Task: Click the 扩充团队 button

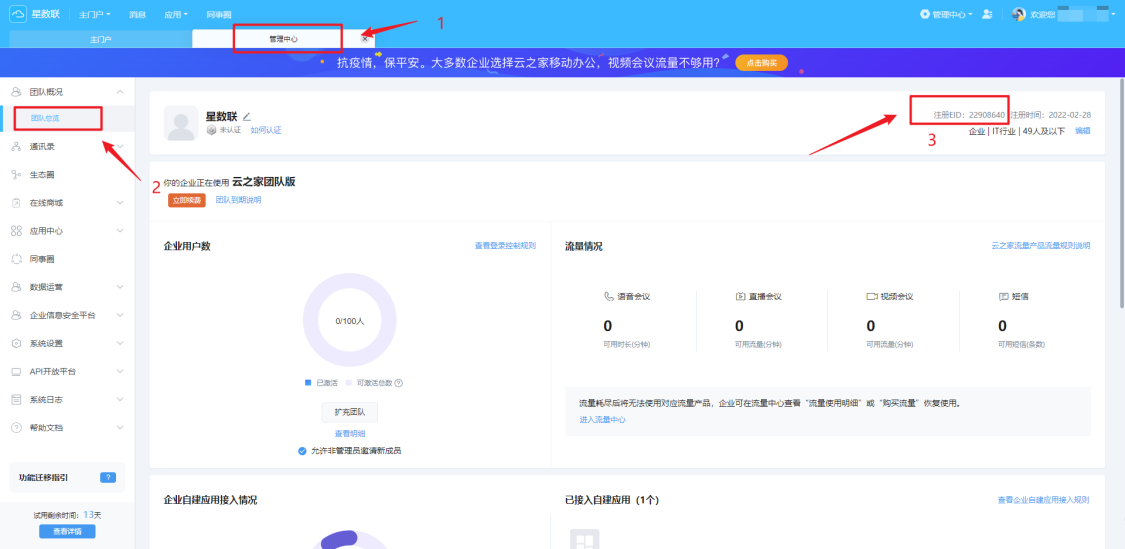Action: (349, 413)
